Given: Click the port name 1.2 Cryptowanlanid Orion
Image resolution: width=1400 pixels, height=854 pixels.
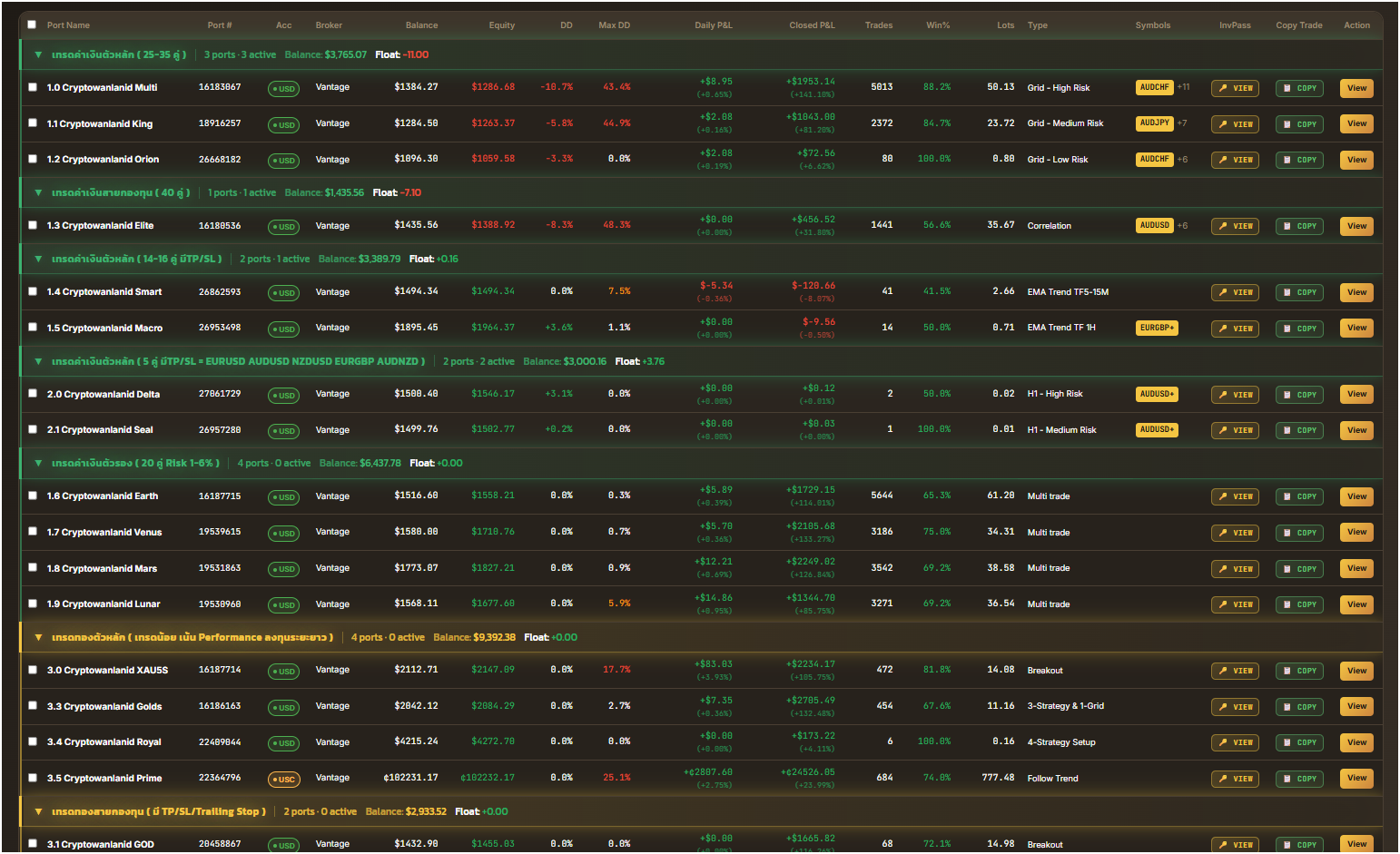Looking at the screenshot, I should [103, 160].
